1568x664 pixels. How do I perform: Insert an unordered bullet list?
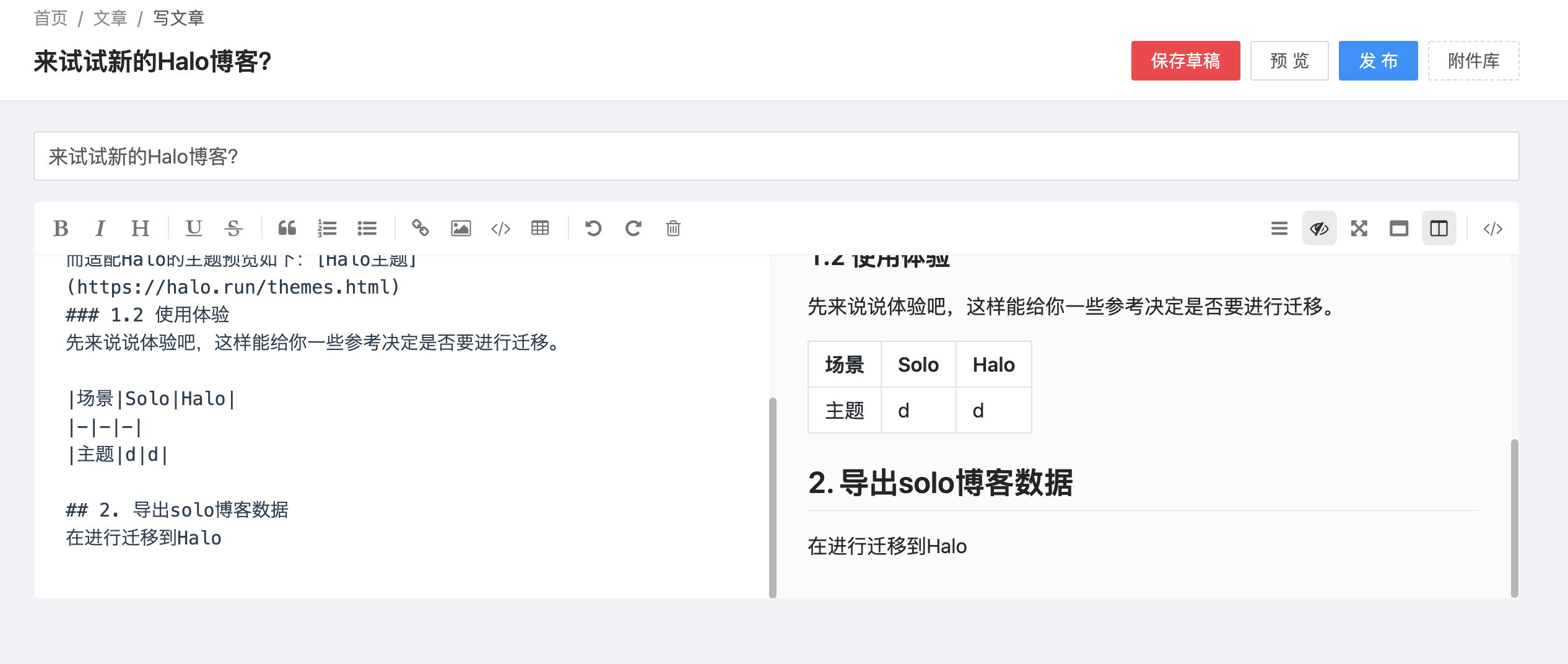367,229
